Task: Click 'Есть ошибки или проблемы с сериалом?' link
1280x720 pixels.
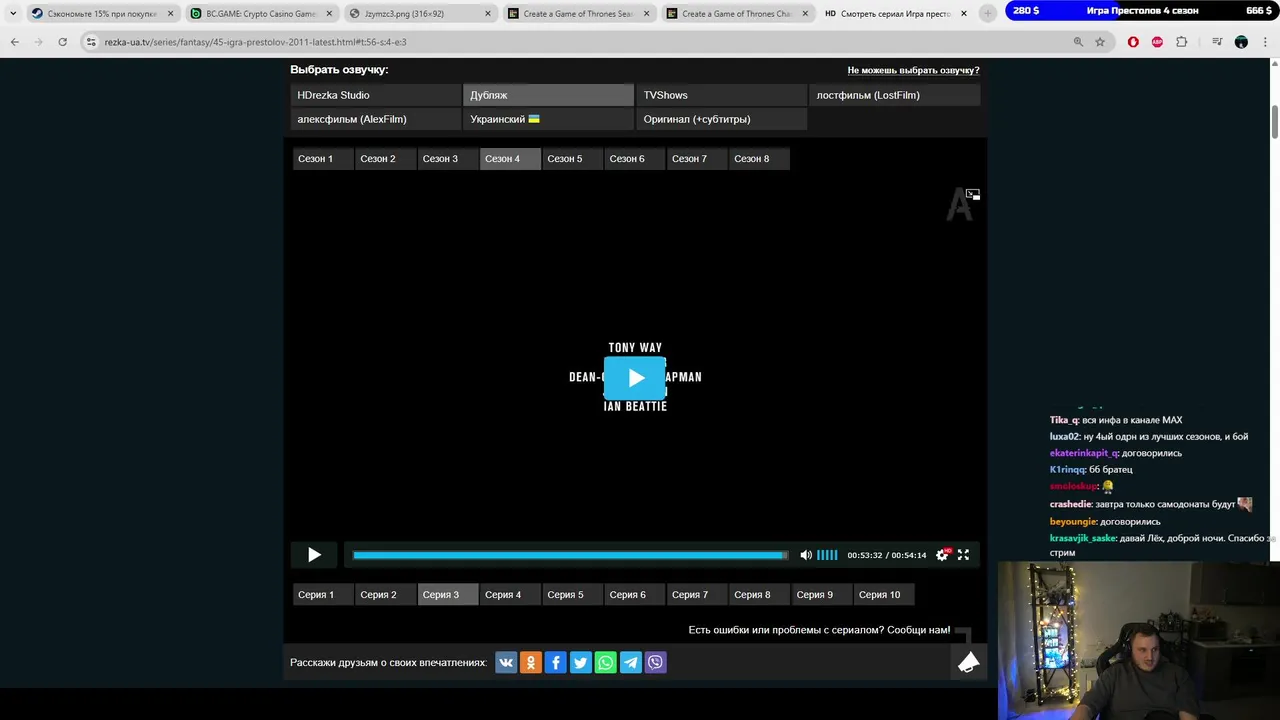Action: point(819,630)
